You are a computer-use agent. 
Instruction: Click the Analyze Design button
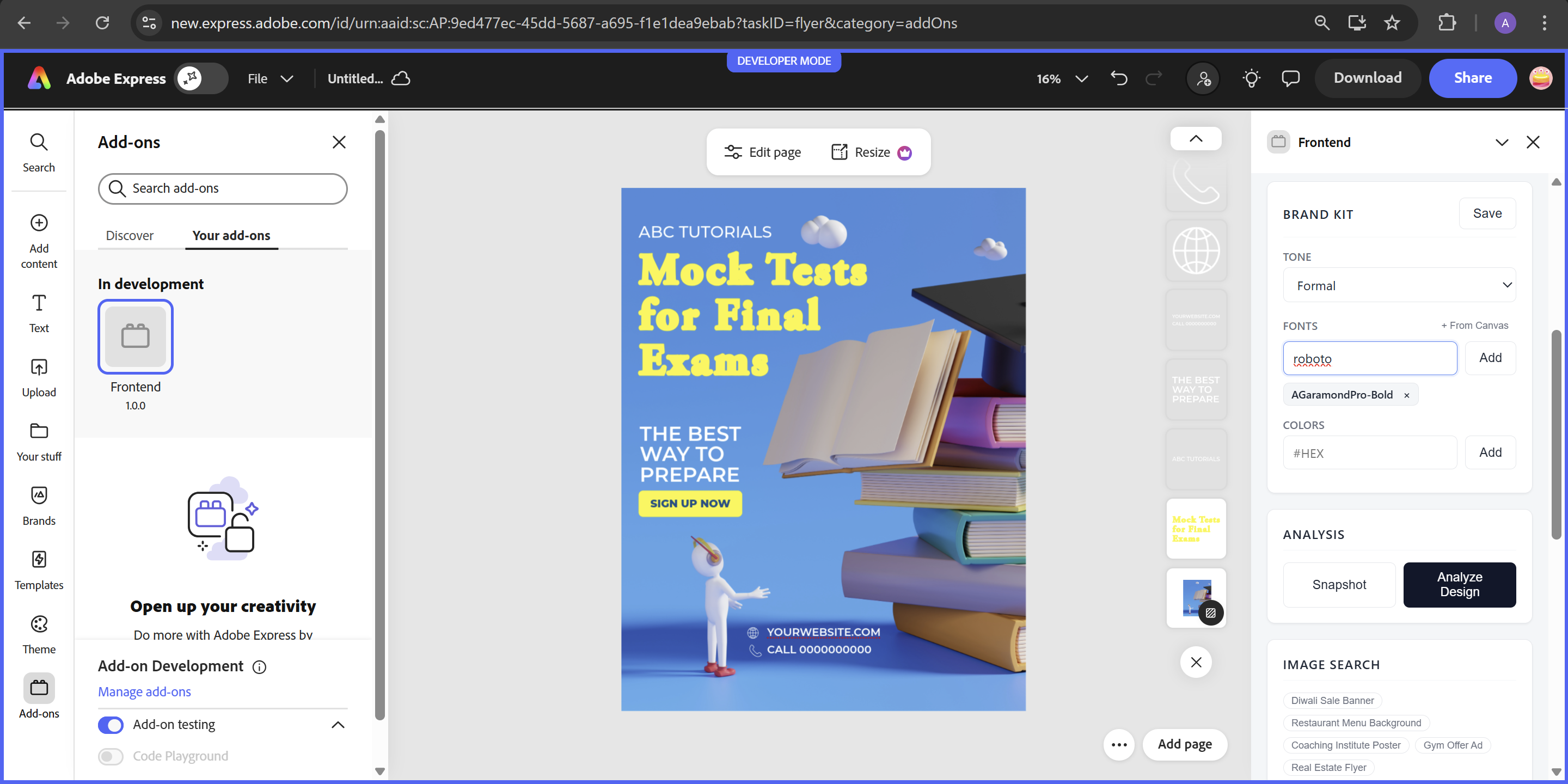(1459, 584)
